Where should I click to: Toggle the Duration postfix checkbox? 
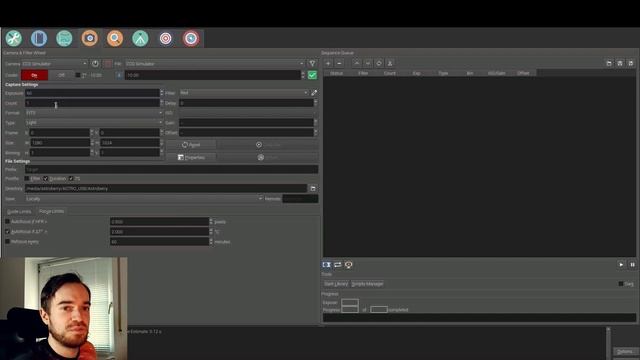coord(46,179)
